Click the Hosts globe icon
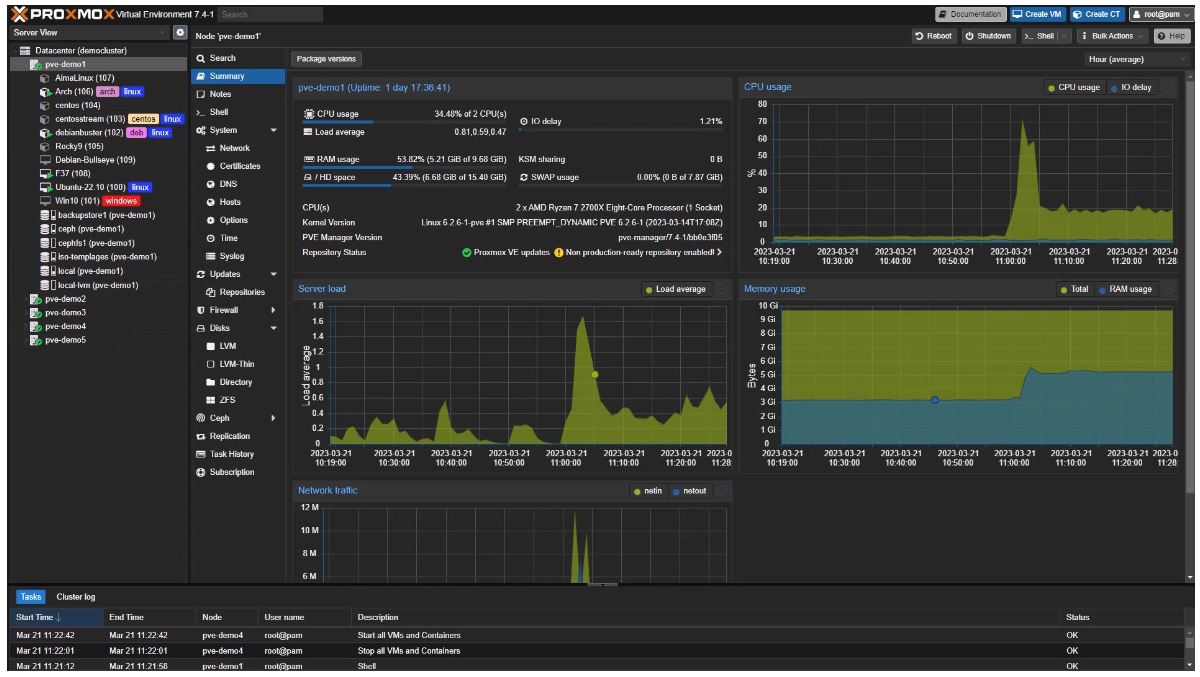This screenshot has height=677, width=1200. tap(211, 202)
